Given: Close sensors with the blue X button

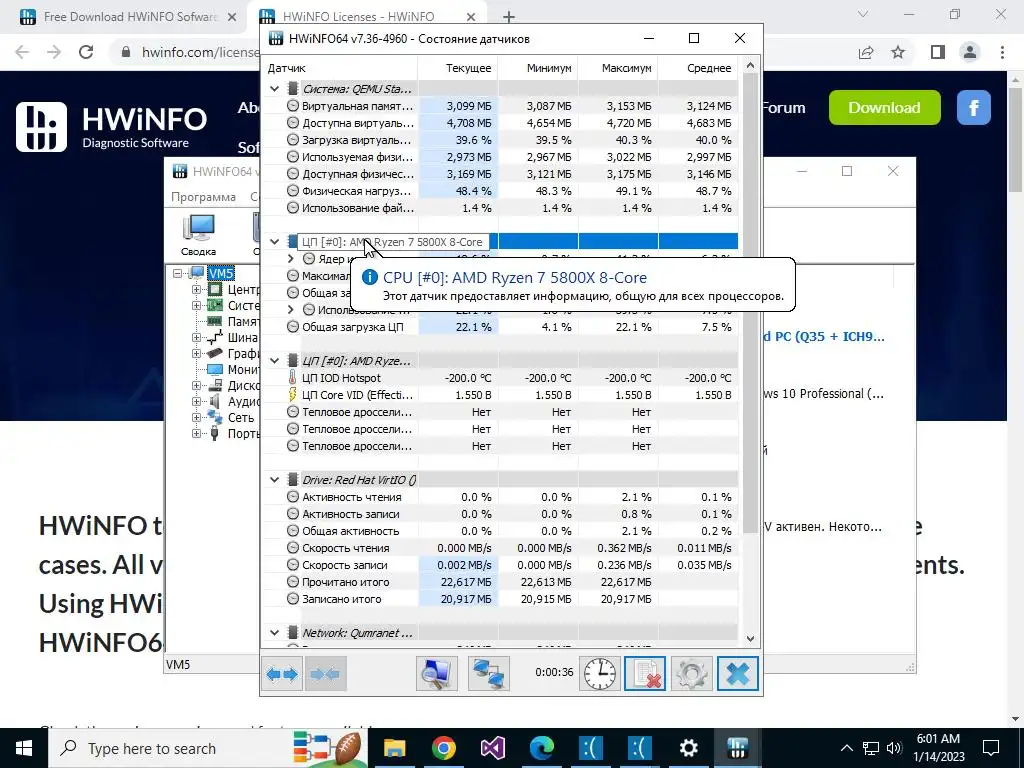Looking at the screenshot, I should (738, 673).
